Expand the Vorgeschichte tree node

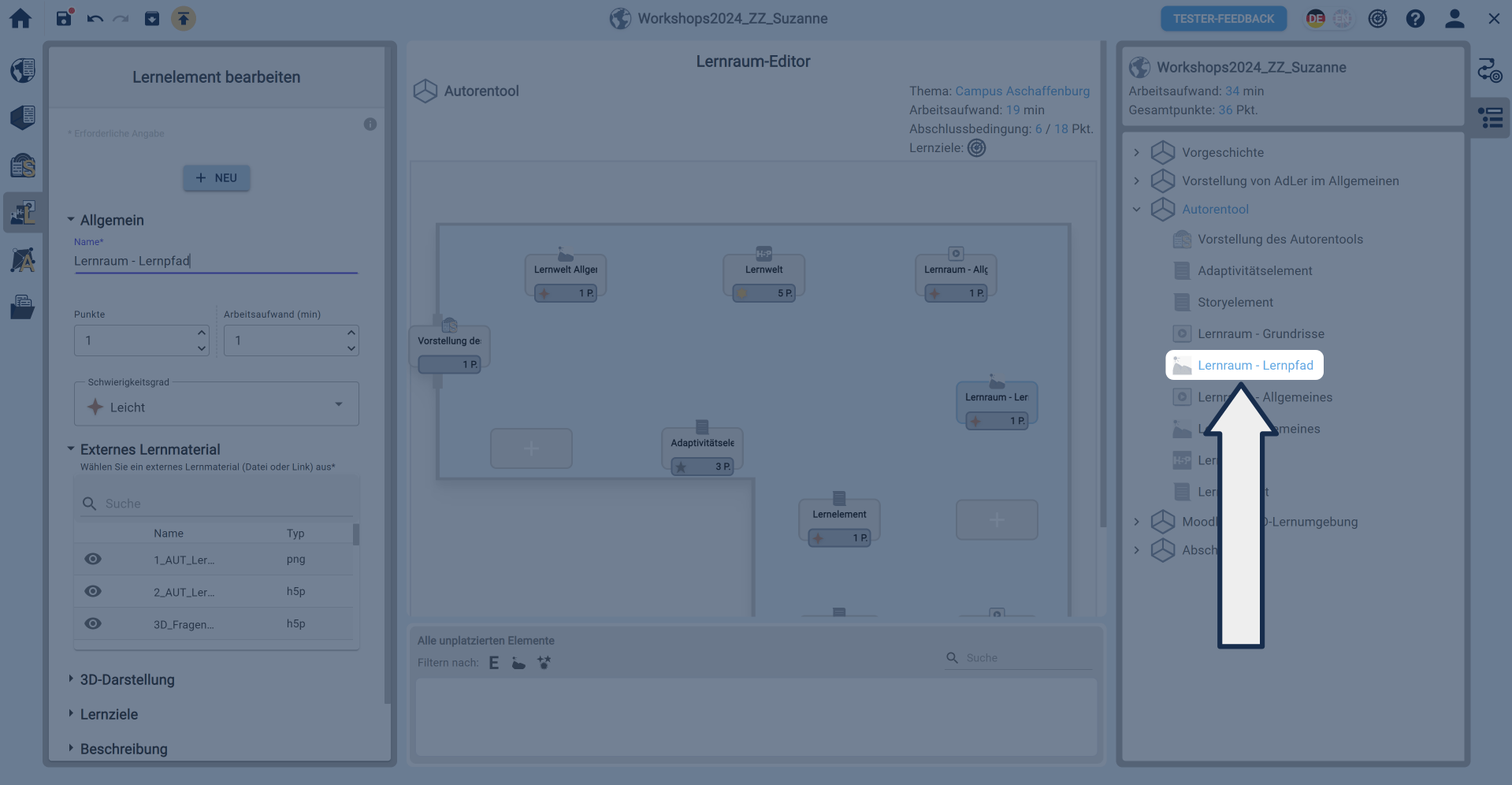click(x=1136, y=153)
